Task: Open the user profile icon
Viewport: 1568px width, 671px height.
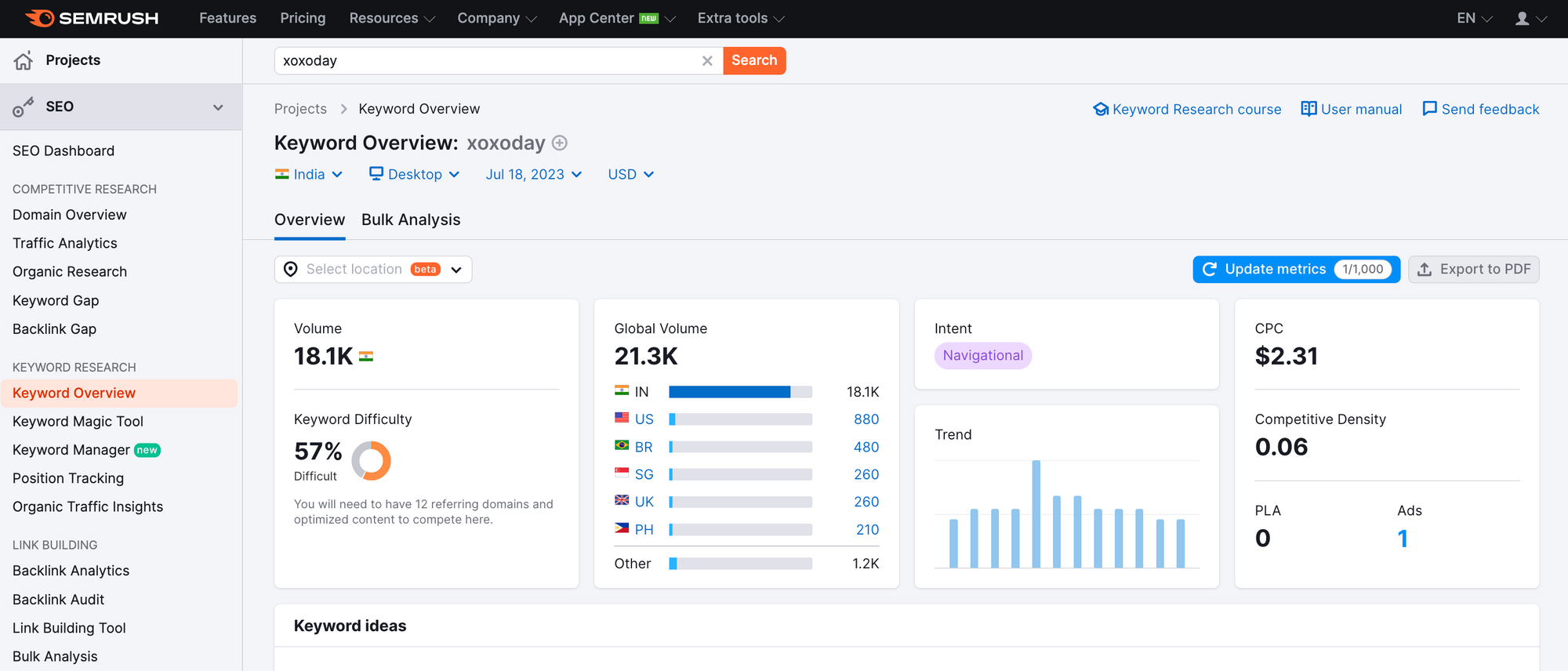Action: coord(1523,18)
